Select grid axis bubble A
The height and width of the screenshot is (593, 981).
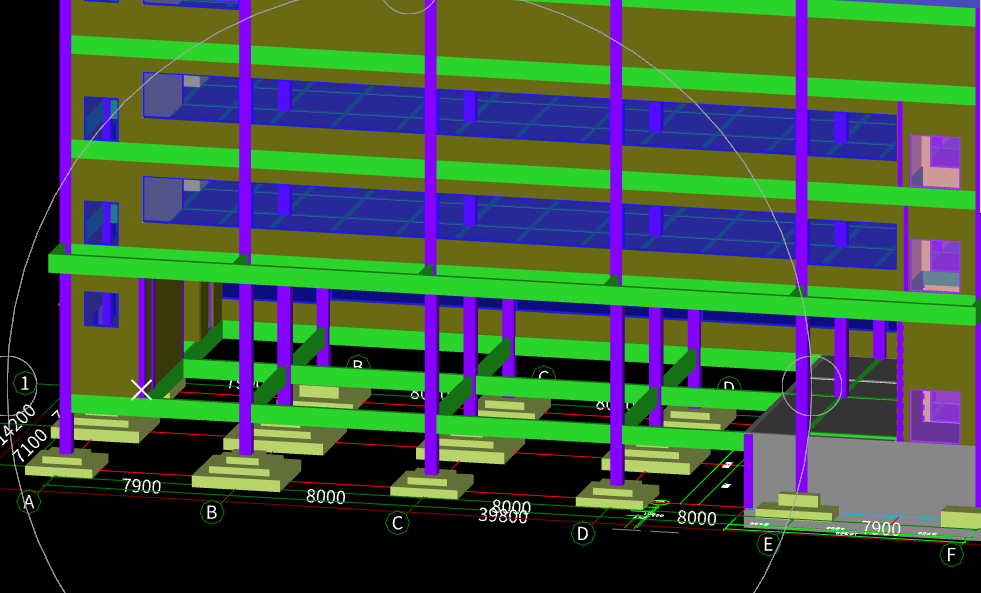click(28, 502)
